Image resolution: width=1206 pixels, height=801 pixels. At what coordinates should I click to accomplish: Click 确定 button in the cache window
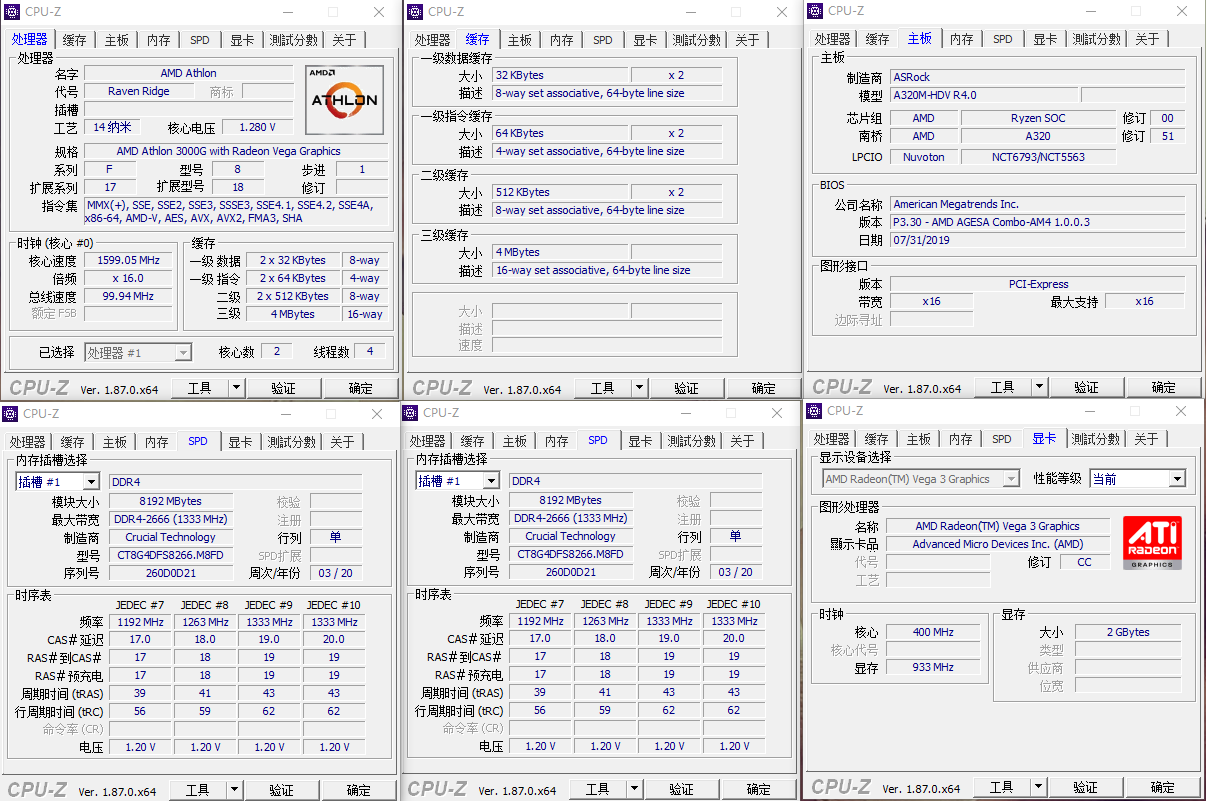coord(764,388)
